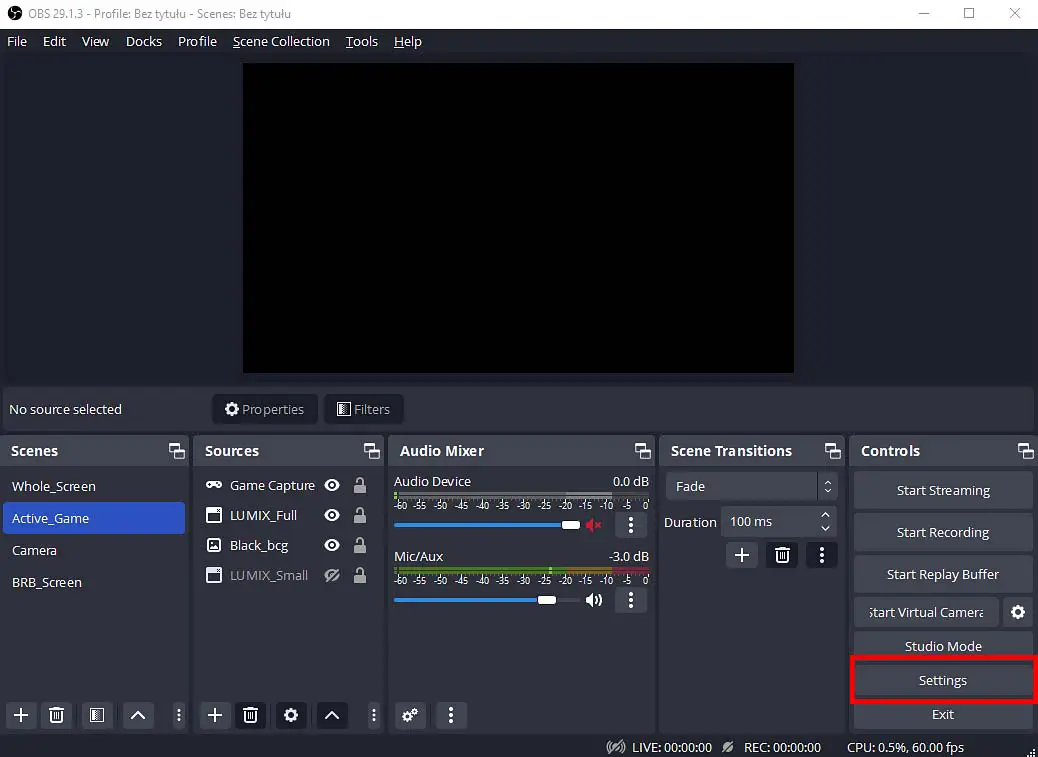The height and width of the screenshot is (757, 1038).
Task: Select the BRB_Screen scene
Action: click(x=94, y=582)
